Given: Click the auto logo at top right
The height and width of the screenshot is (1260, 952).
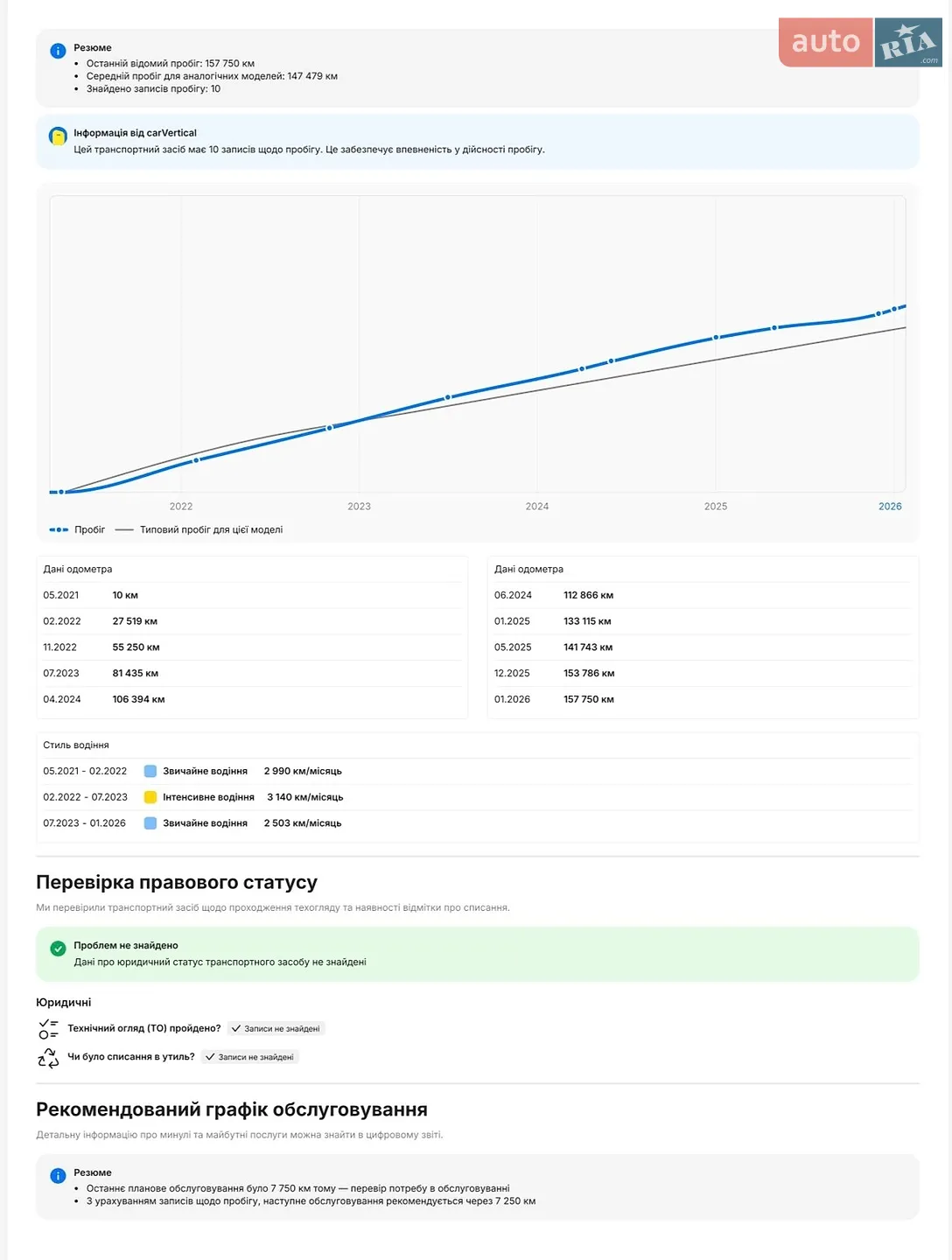Looking at the screenshot, I should pyautogui.click(x=826, y=42).
